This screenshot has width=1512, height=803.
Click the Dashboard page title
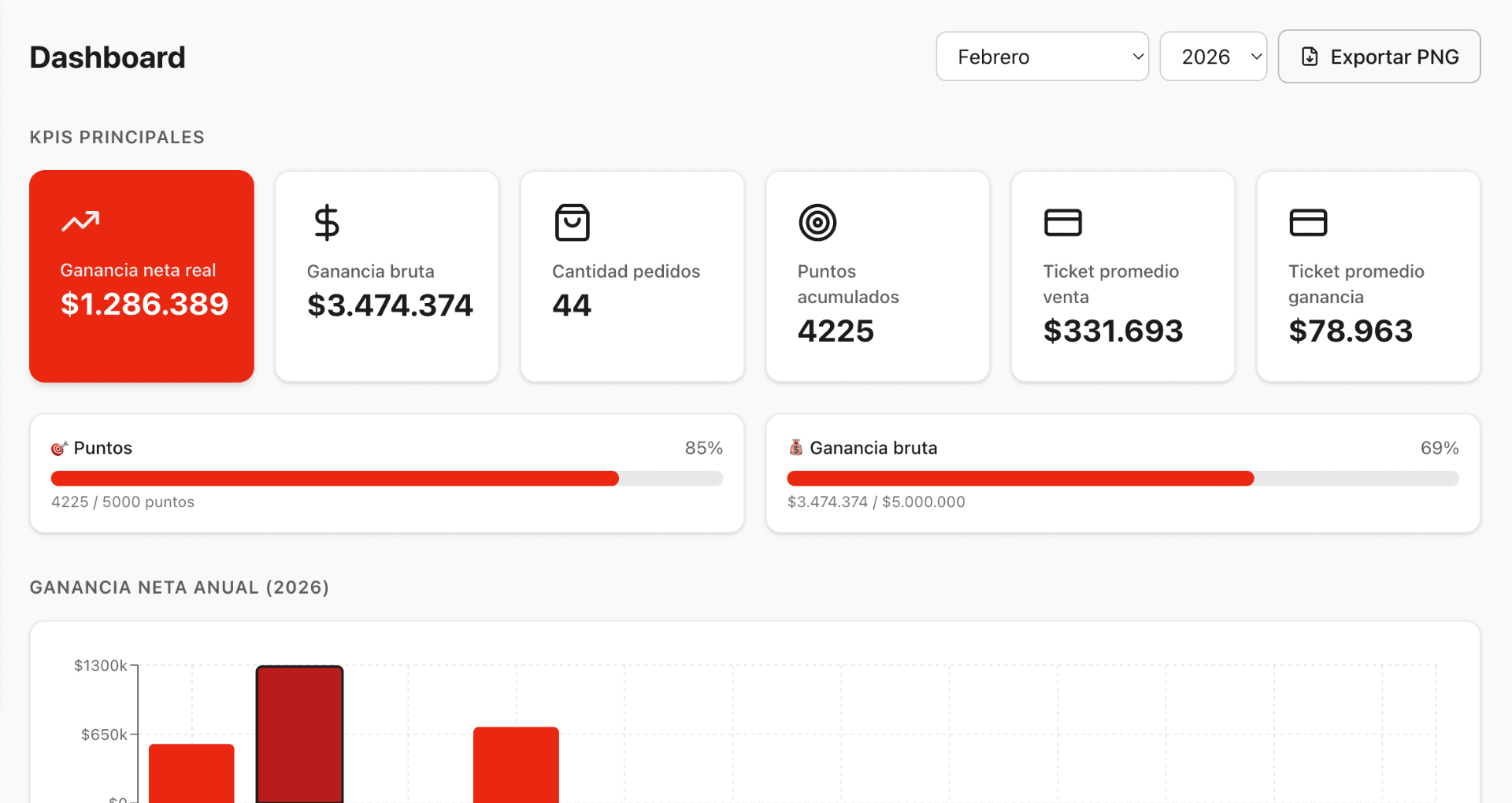point(108,57)
